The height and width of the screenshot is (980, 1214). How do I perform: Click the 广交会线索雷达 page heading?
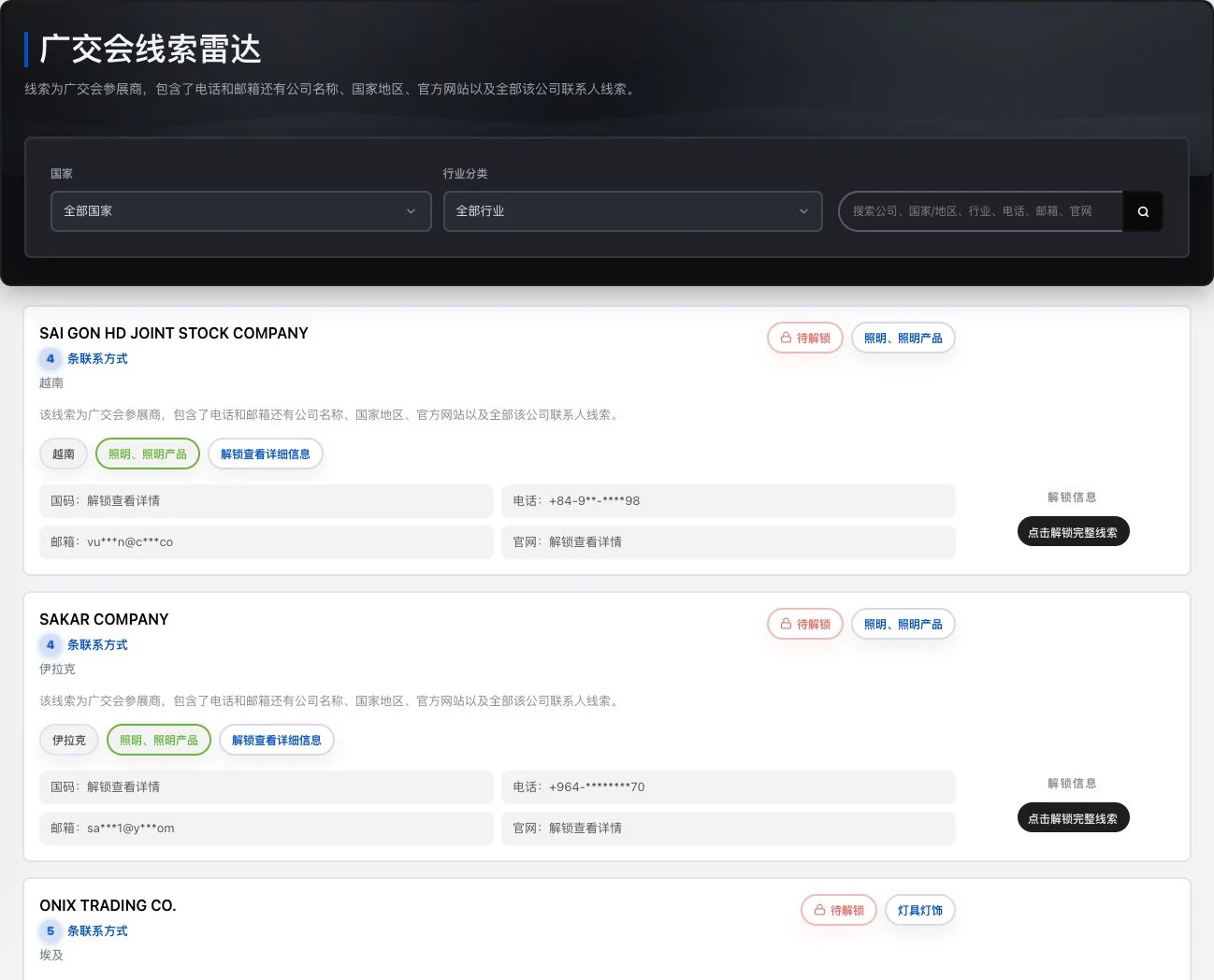point(151,50)
